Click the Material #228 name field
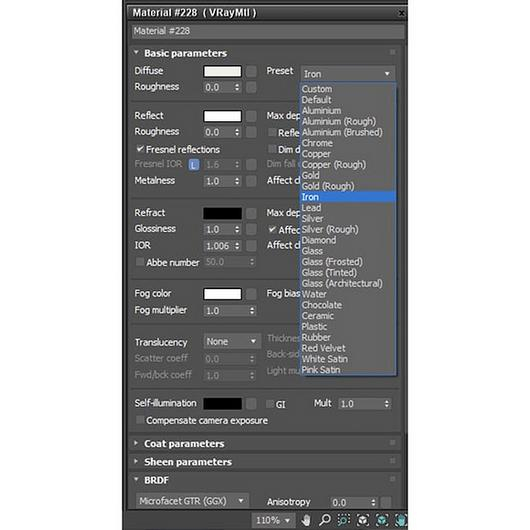530x530 pixels. click(x=268, y=31)
